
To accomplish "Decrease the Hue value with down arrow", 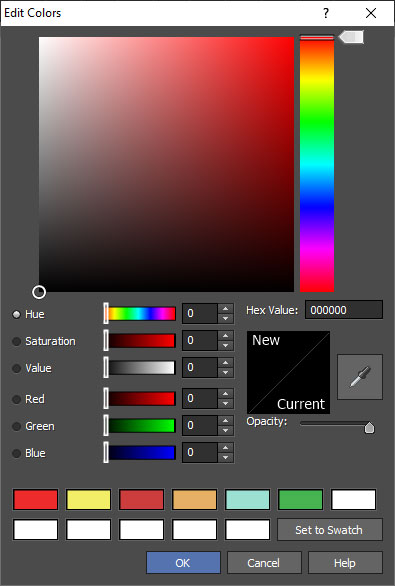I will click(x=225, y=318).
